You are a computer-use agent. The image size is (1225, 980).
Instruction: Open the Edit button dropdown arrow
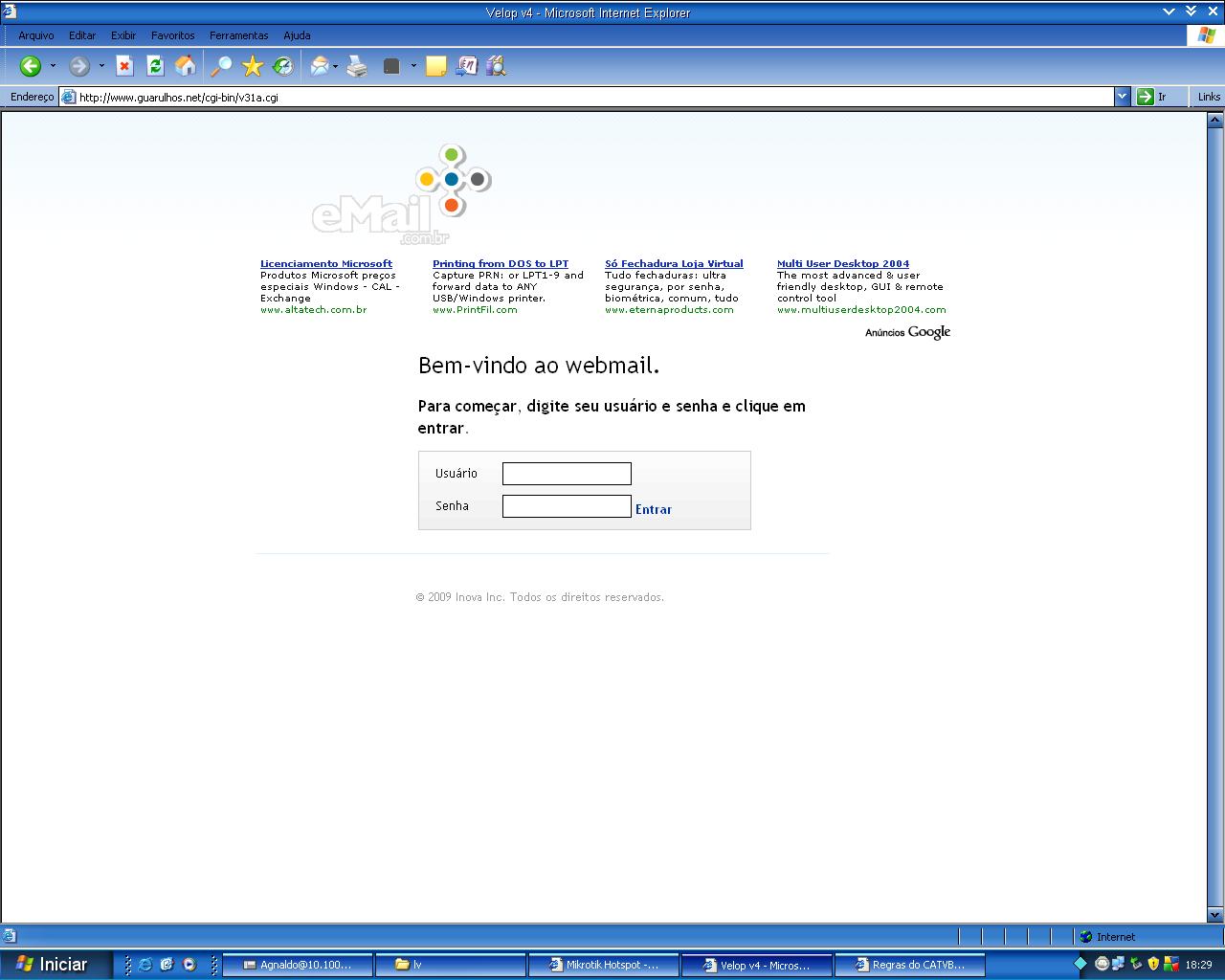point(413,66)
